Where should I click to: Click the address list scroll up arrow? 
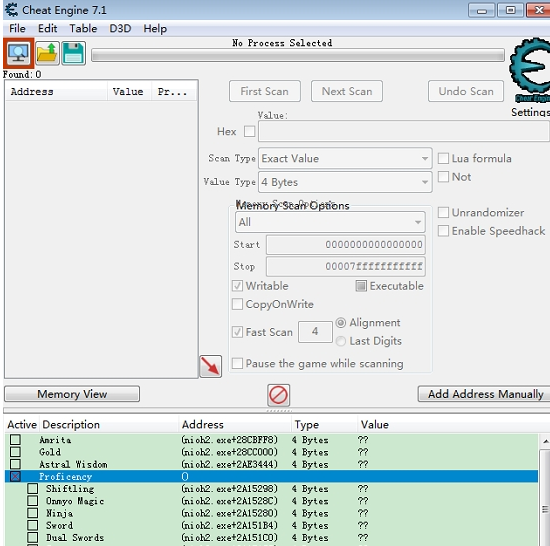click(x=545, y=441)
